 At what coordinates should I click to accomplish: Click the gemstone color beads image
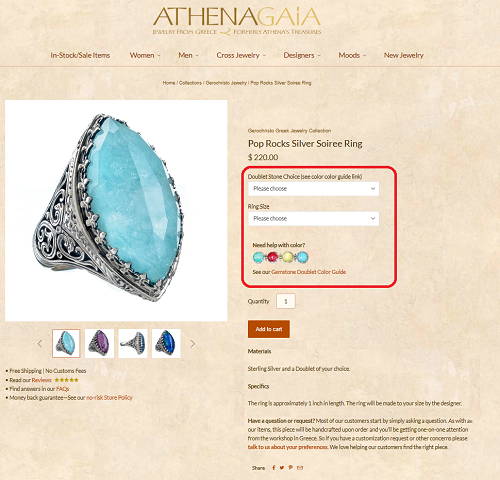click(x=281, y=257)
